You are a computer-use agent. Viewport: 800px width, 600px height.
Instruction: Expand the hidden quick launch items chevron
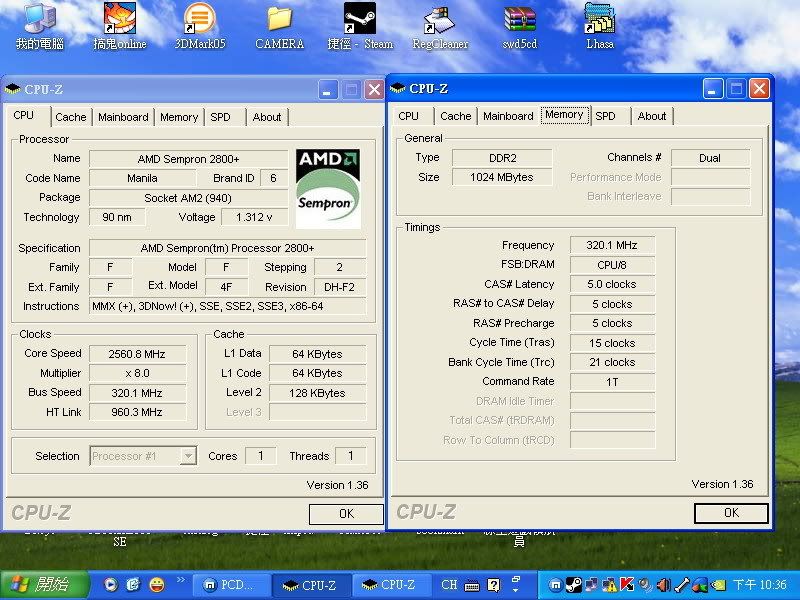tap(181, 579)
